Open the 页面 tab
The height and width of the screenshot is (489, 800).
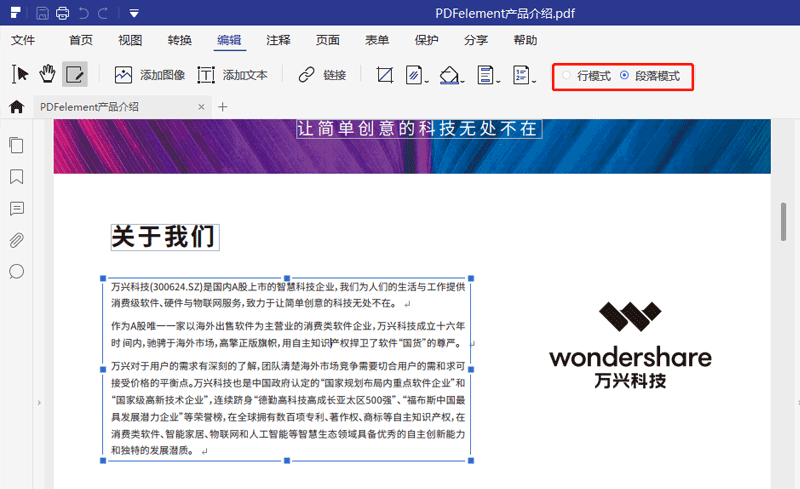click(328, 40)
